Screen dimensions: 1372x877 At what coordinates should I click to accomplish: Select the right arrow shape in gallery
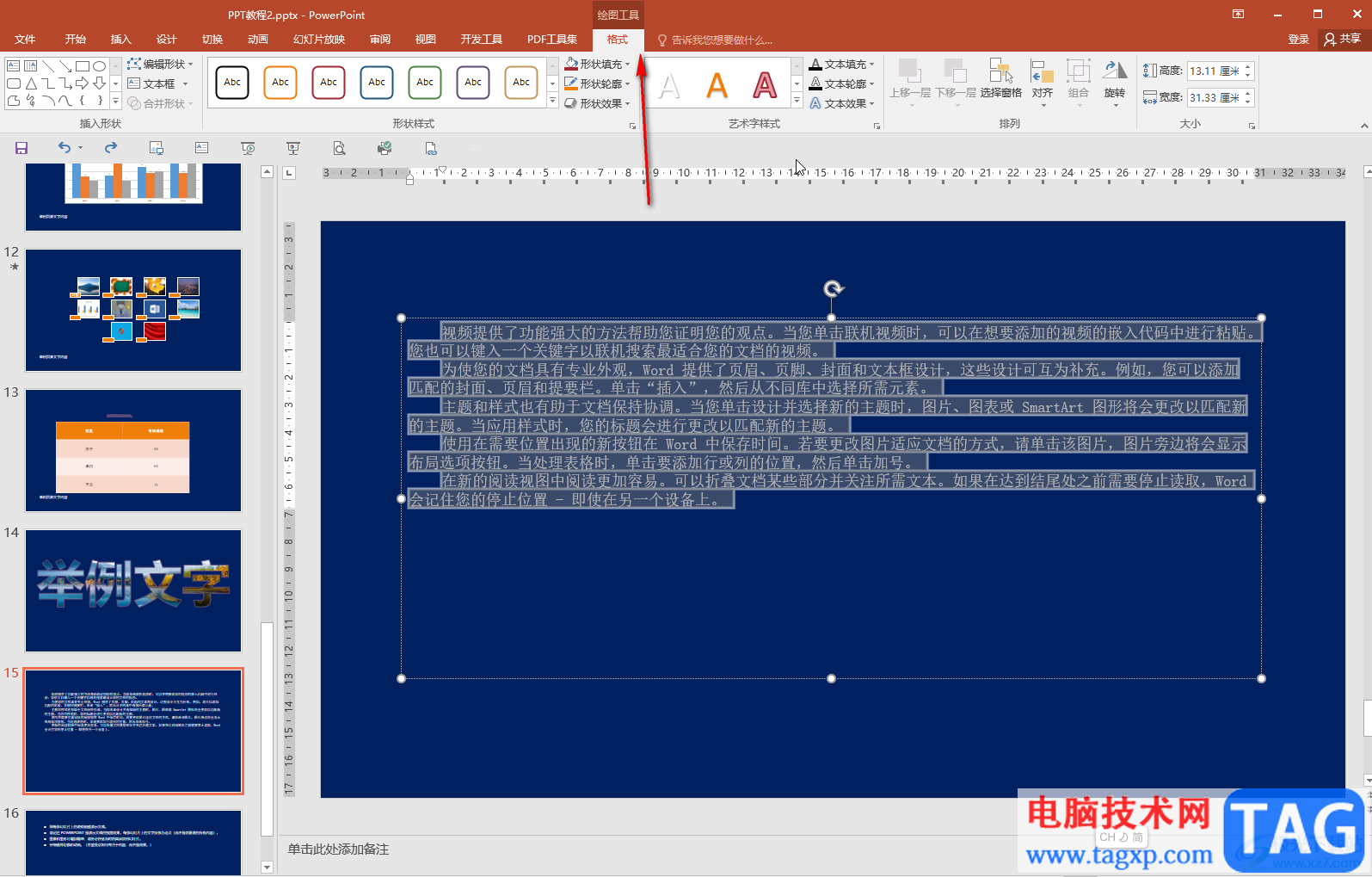83,83
